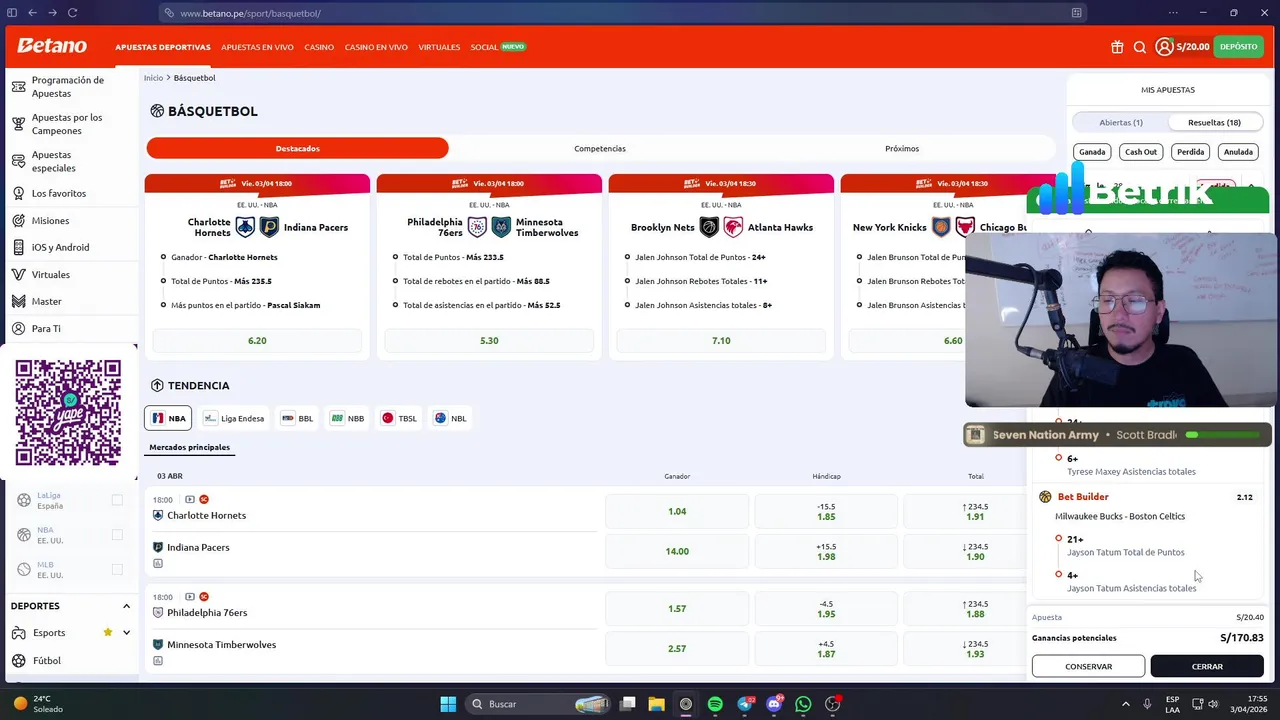This screenshot has height=720, width=1280.
Task: Collapse the DEPORTES section
Action: [126, 606]
